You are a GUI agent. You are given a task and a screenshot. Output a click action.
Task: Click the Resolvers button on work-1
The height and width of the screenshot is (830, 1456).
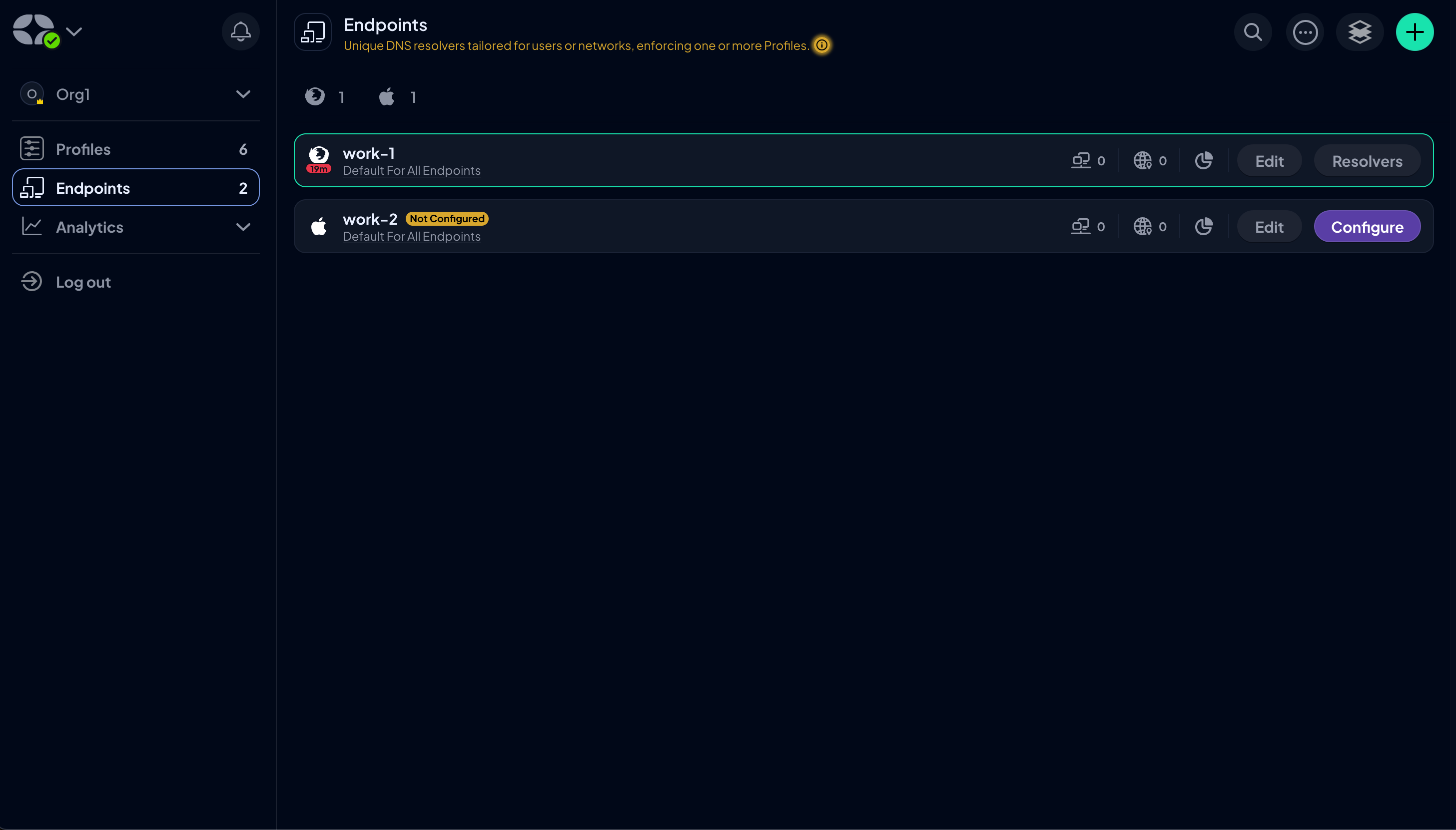coord(1367,160)
